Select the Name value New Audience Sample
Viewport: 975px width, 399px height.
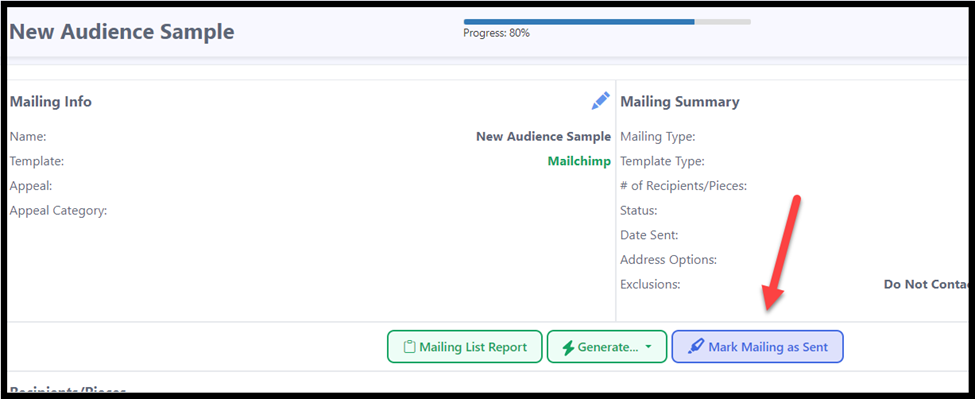(543, 137)
